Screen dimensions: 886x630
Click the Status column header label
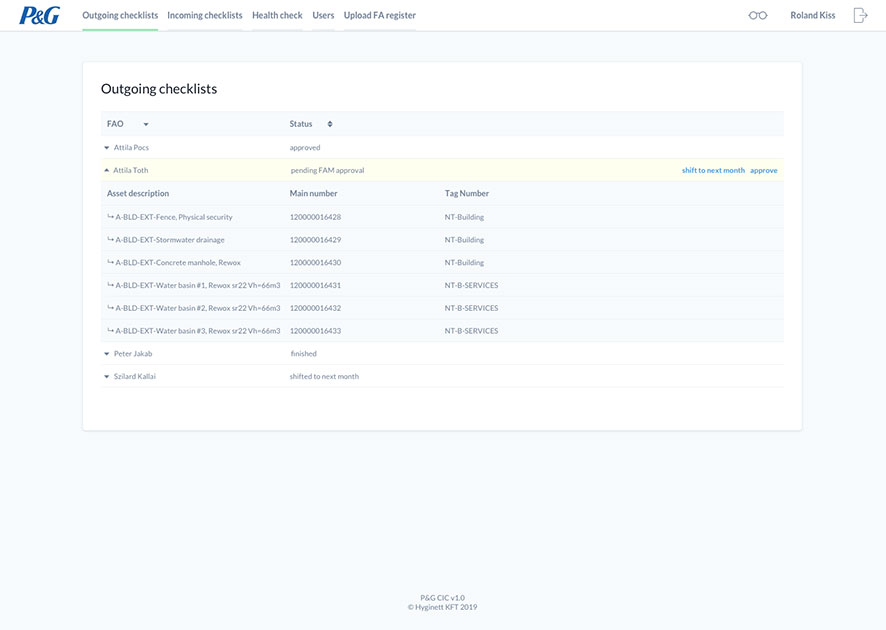[x=301, y=124]
